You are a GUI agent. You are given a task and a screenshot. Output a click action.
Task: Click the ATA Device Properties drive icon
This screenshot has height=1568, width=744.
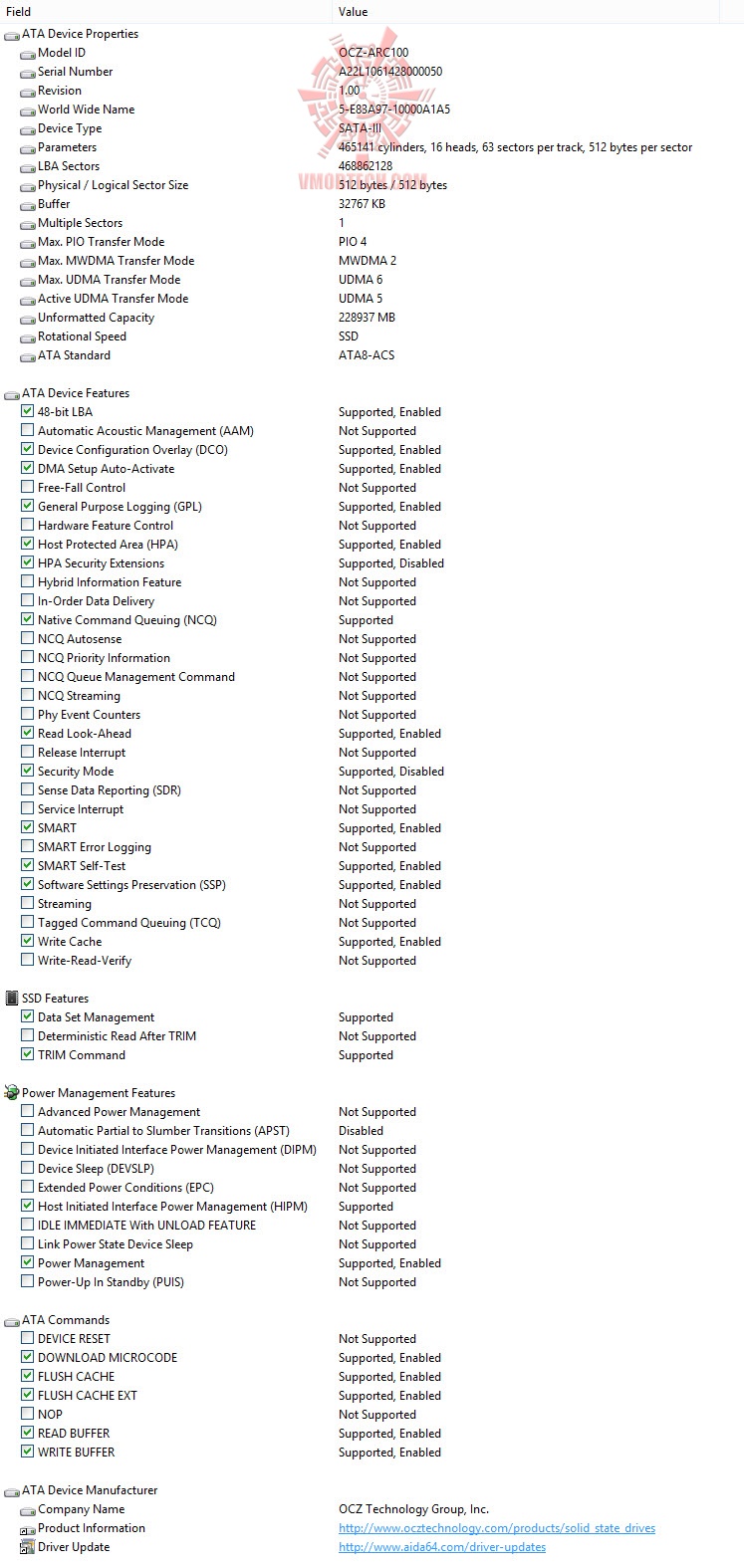(x=12, y=34)
